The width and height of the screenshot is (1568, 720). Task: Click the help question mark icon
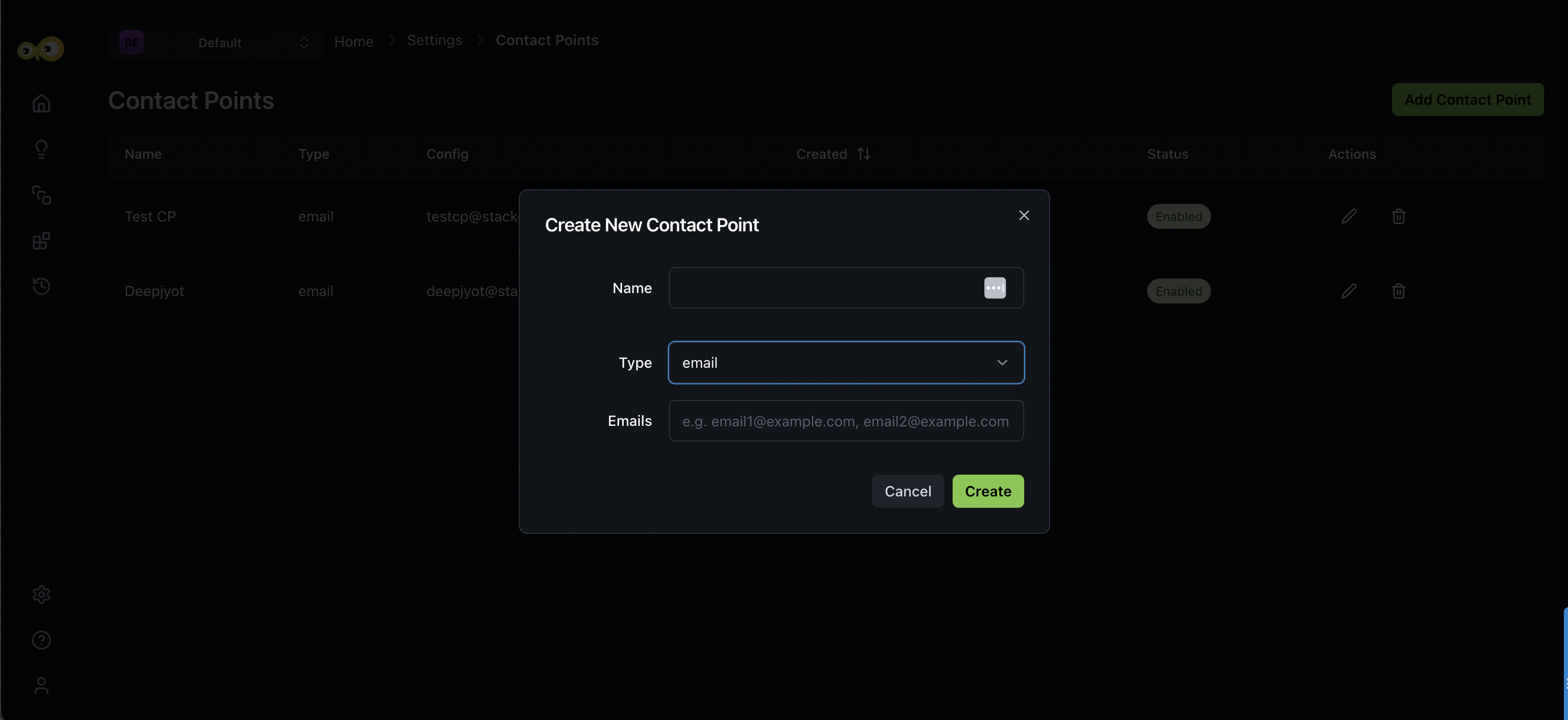coord(42,640)
